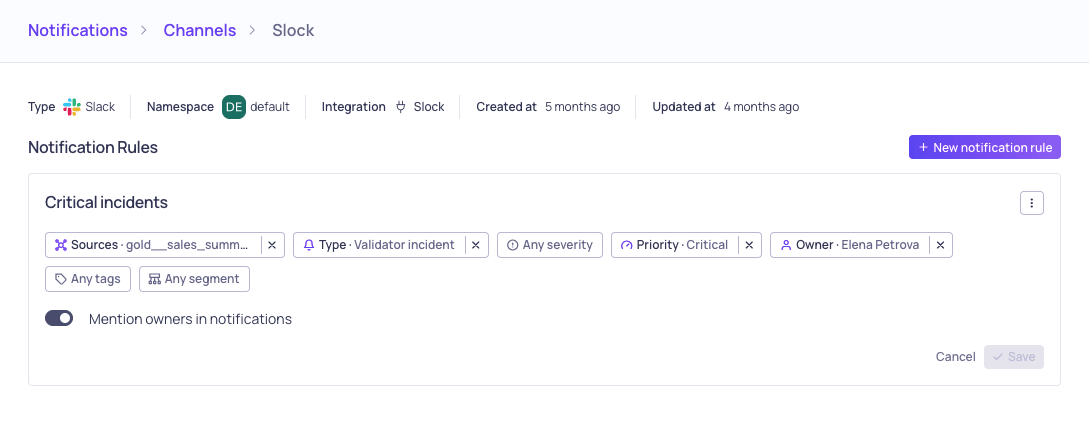The width and height of the screenshot is (1089, 422).
Task: Click the segment hierarchy icon
Action: coord(155,279)
